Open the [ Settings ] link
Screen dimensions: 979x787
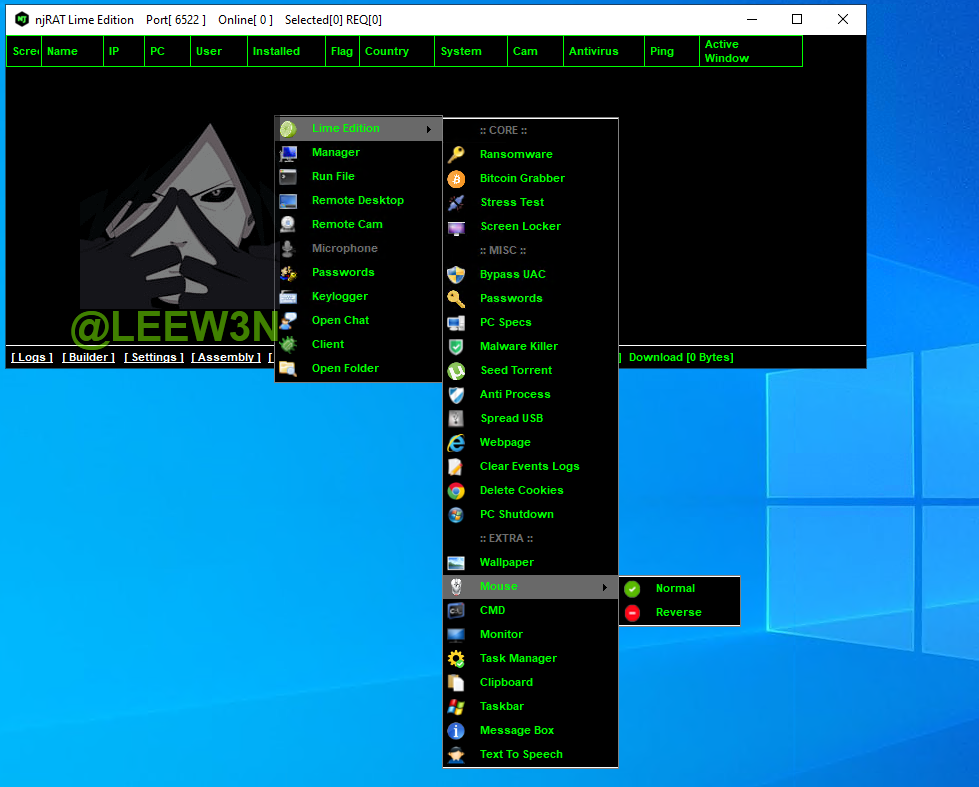(x=154, y=357)
